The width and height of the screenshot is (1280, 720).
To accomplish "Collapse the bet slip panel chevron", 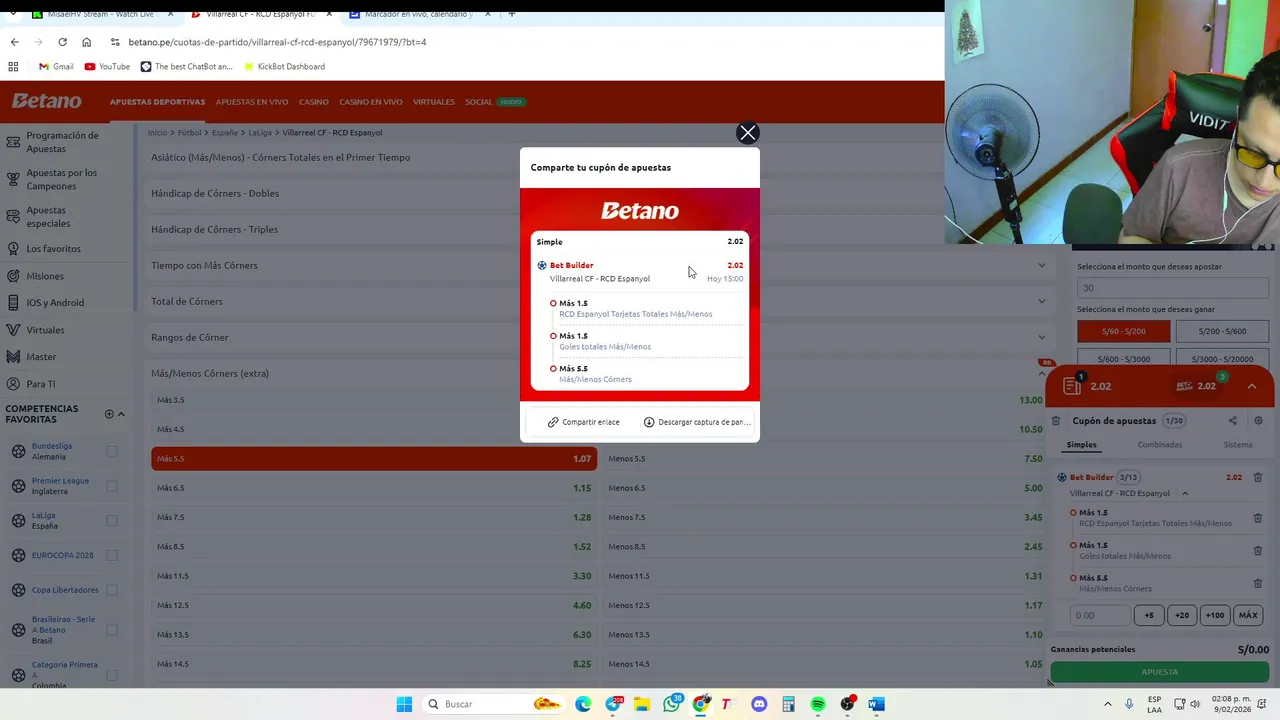I will click(x=1251, y=386).
